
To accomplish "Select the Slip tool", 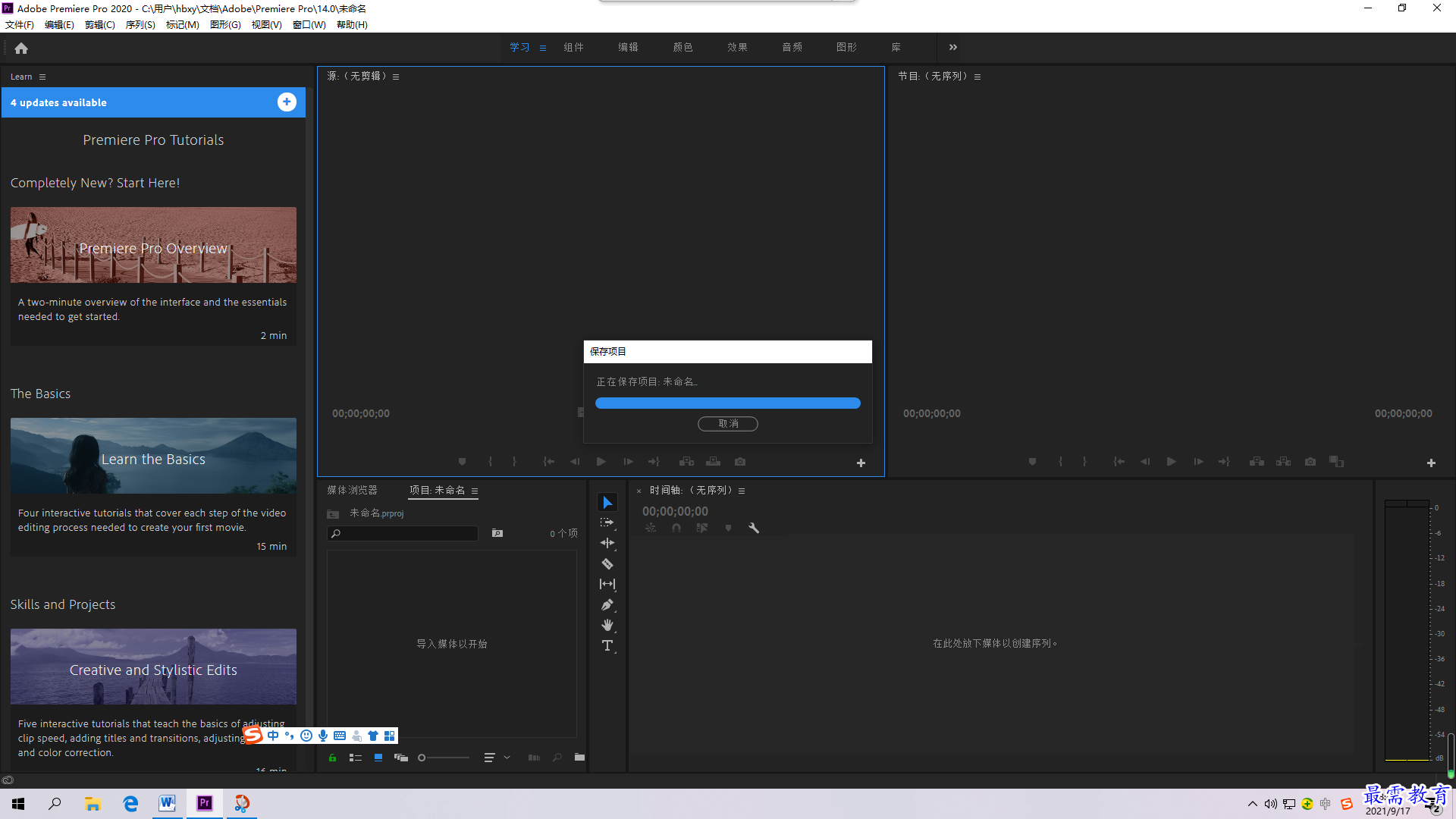I will (x=607, y=584).
